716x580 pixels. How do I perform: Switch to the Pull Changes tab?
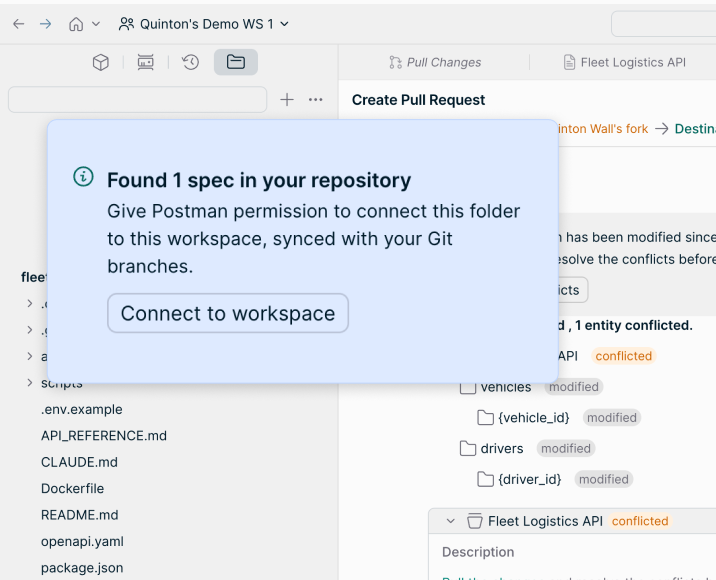click(x=435, y=62)
